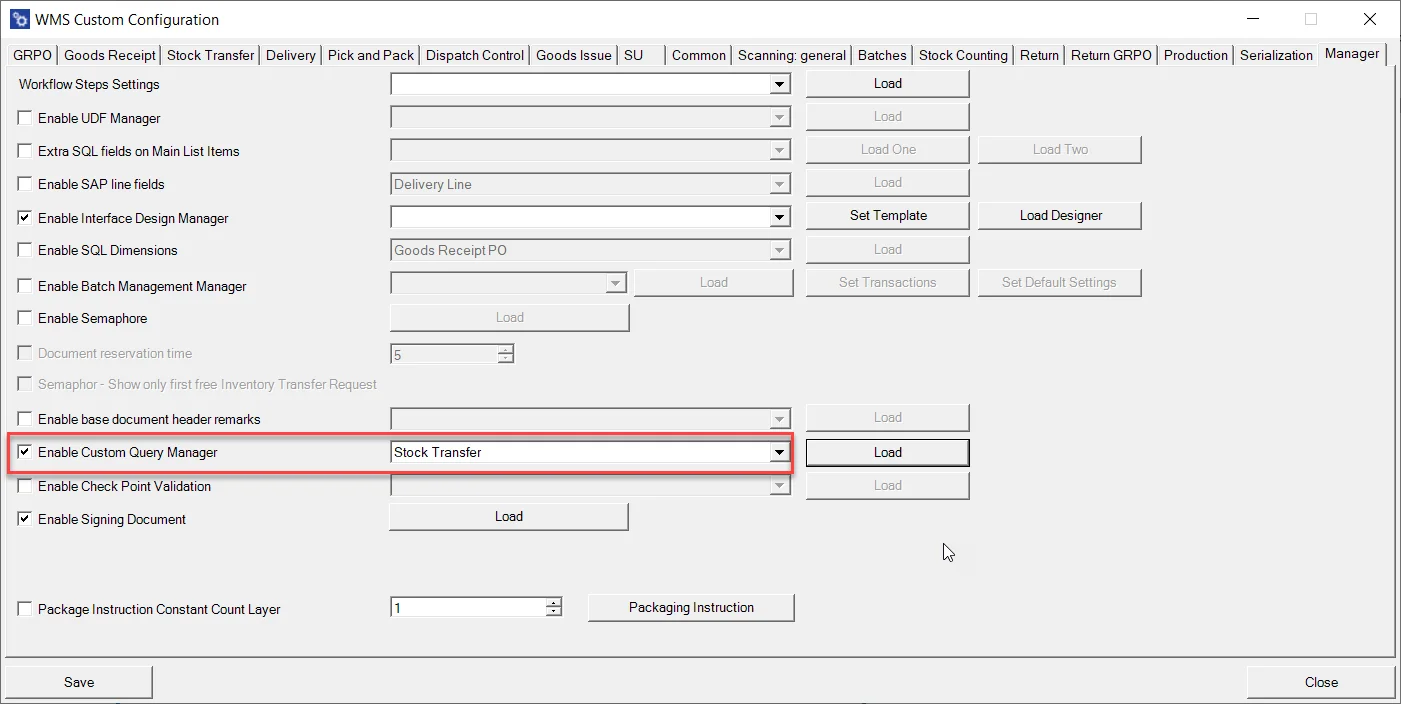Image resolution: width=1401 pixels, height=704 pixels.
Task: Open the Batch Management Manager dropdown
Action: (617, 285)
